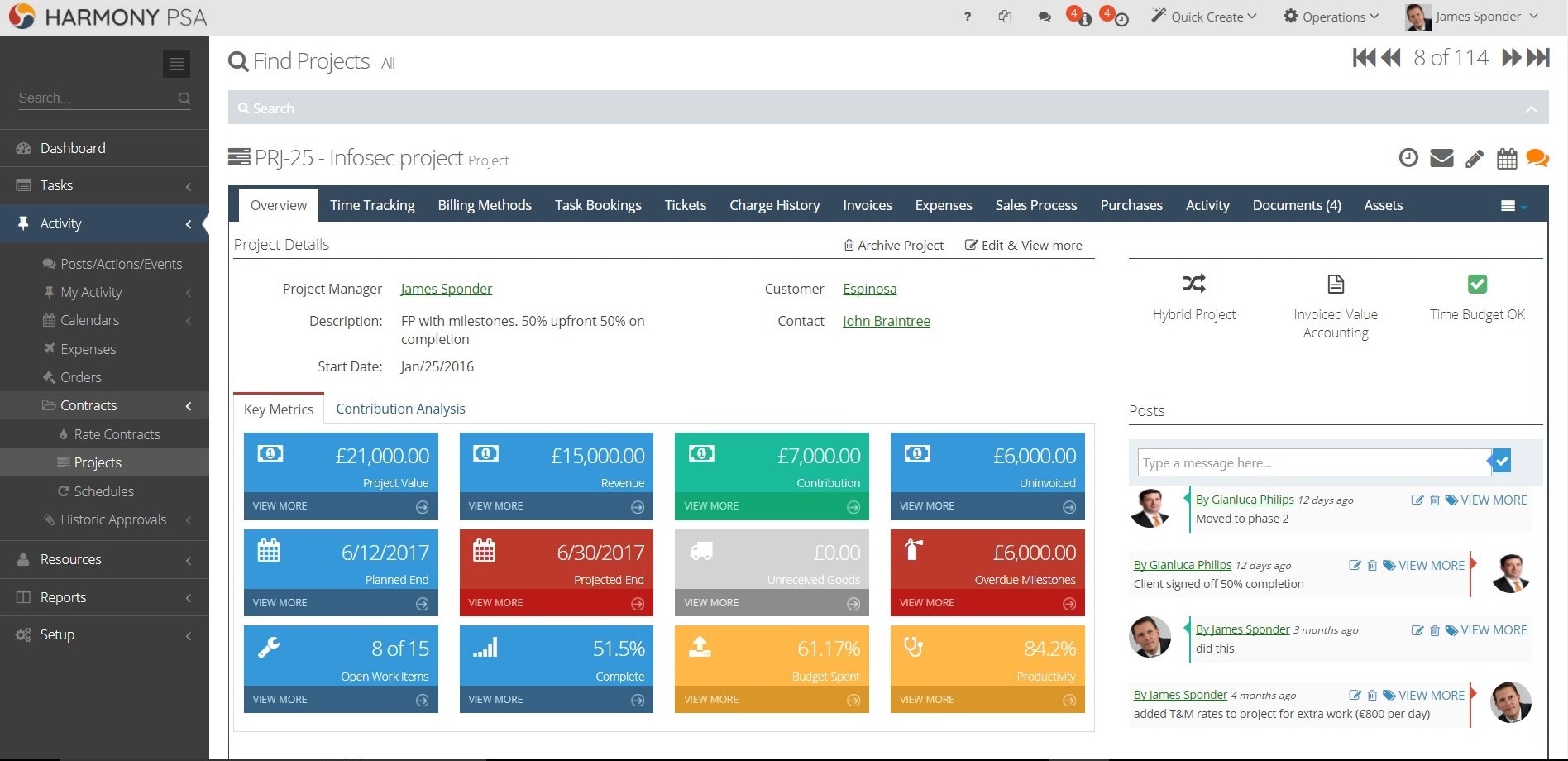
Task: Click View More on red Overdue Milestones tile
Action: coord(987,603)
